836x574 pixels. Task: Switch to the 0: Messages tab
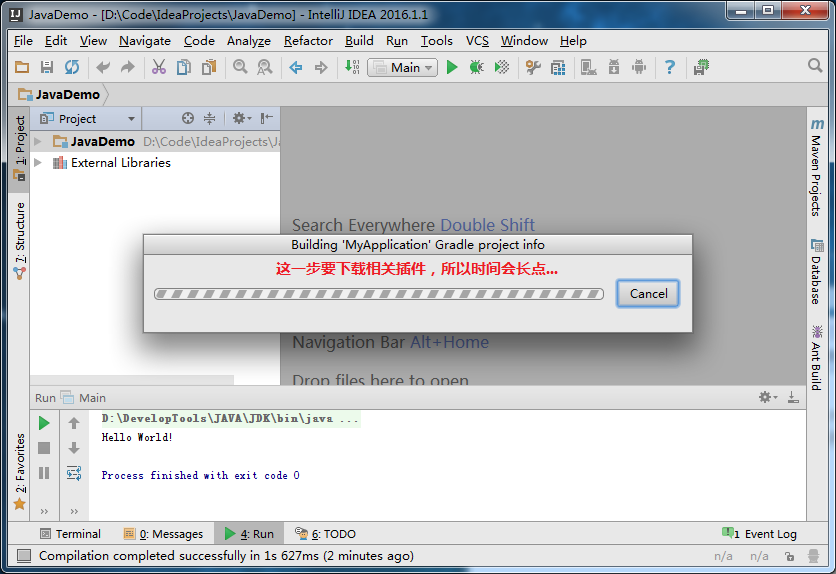[163, 533]
